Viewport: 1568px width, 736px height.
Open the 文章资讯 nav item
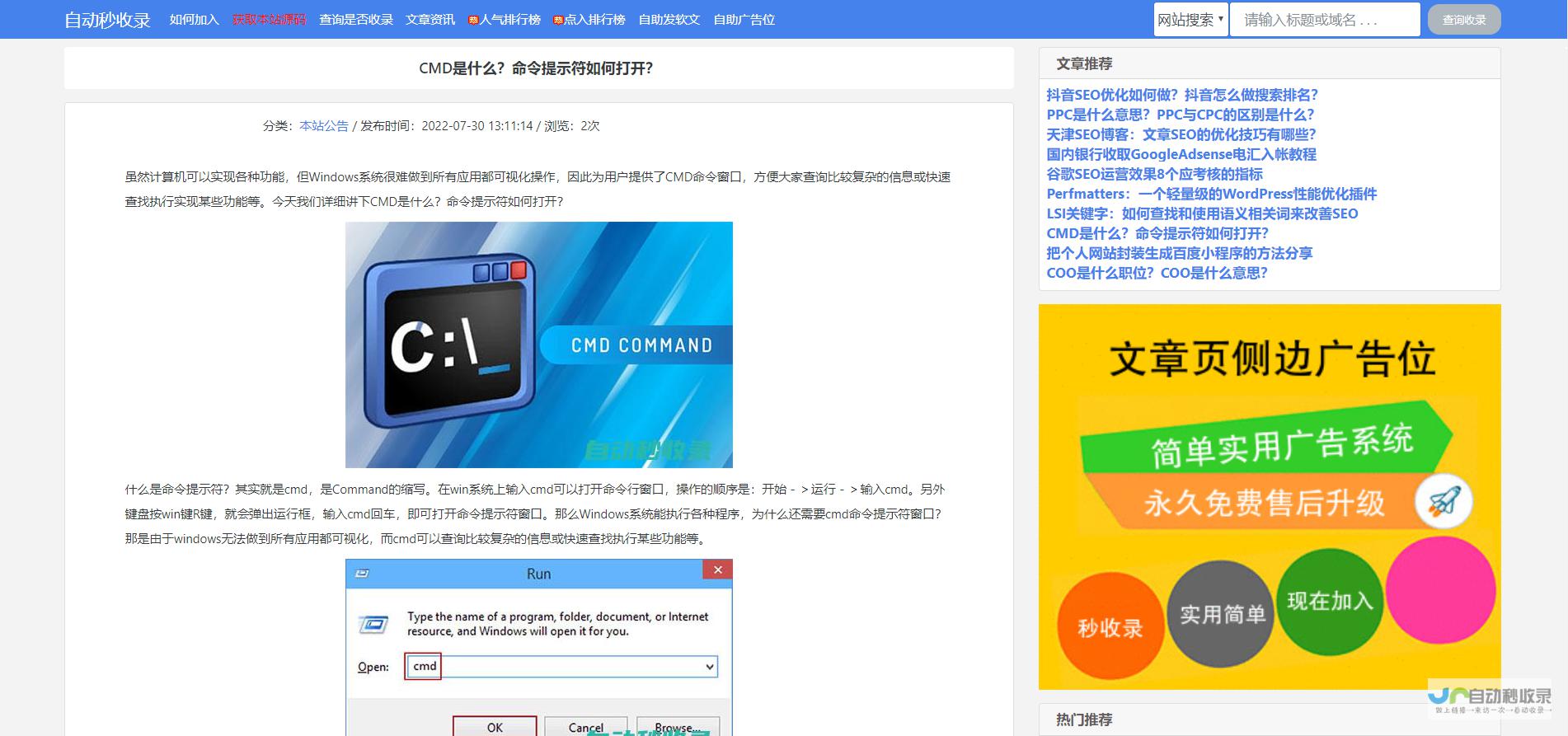click(x=430, y=20)
